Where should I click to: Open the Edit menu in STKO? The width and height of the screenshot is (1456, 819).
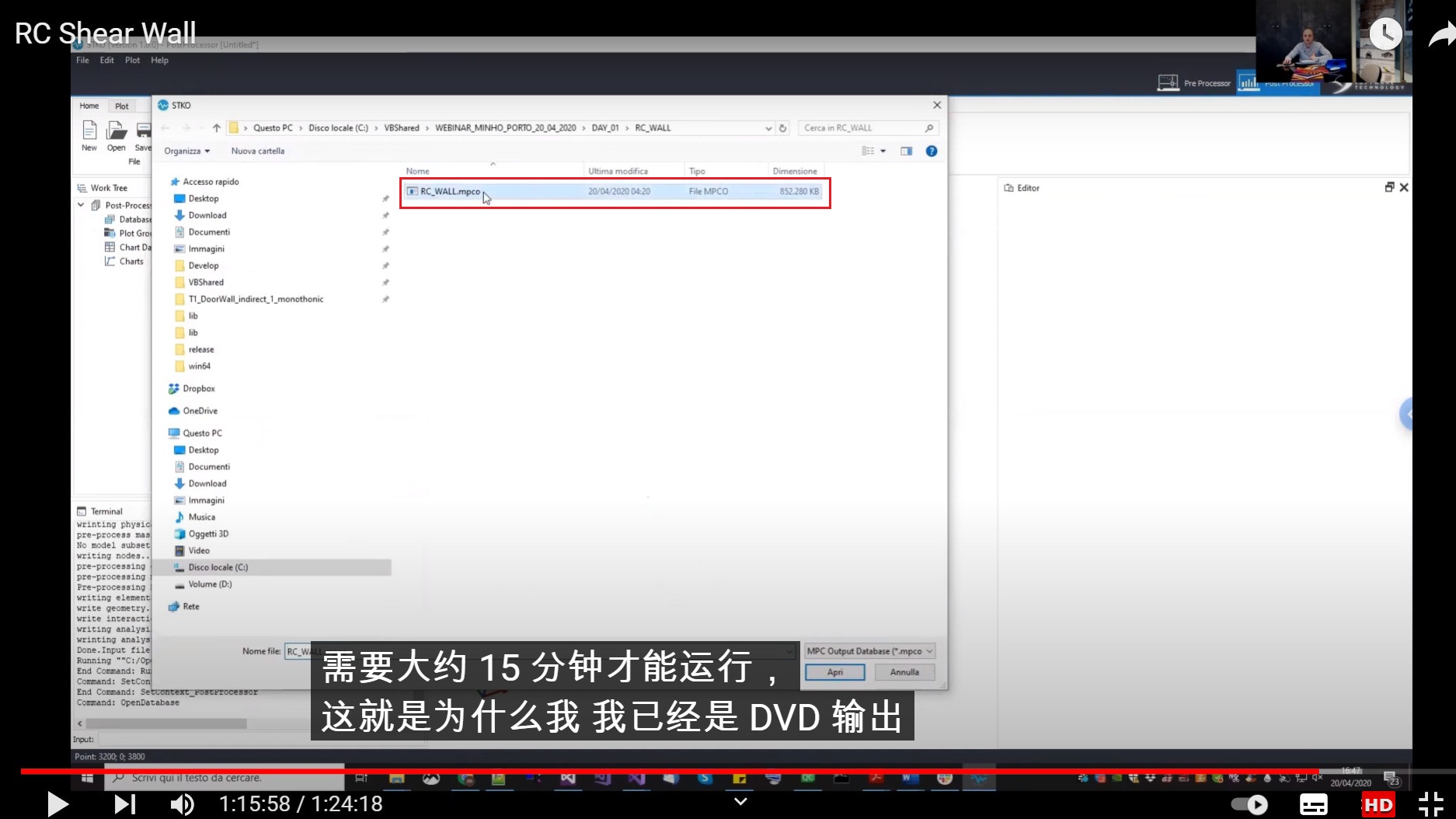coord(106,60)
